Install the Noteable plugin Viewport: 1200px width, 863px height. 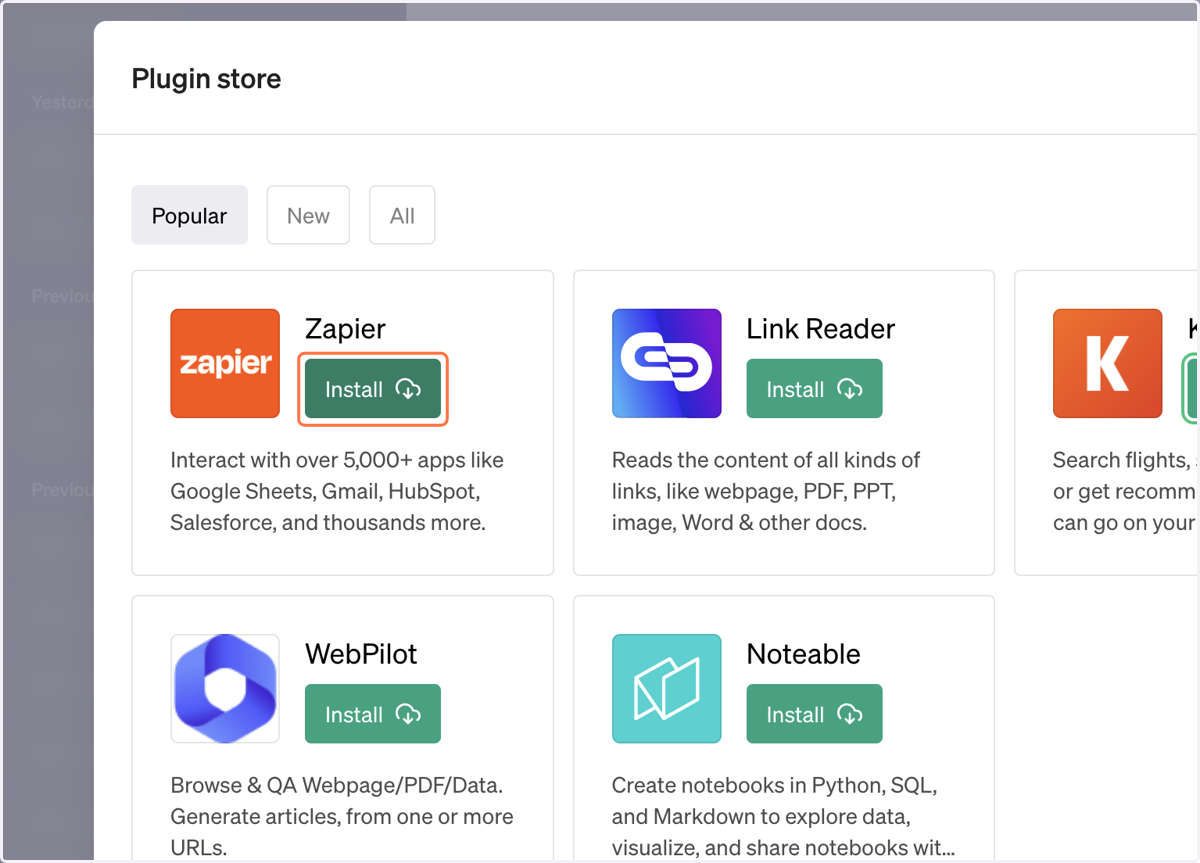[815, 714]
